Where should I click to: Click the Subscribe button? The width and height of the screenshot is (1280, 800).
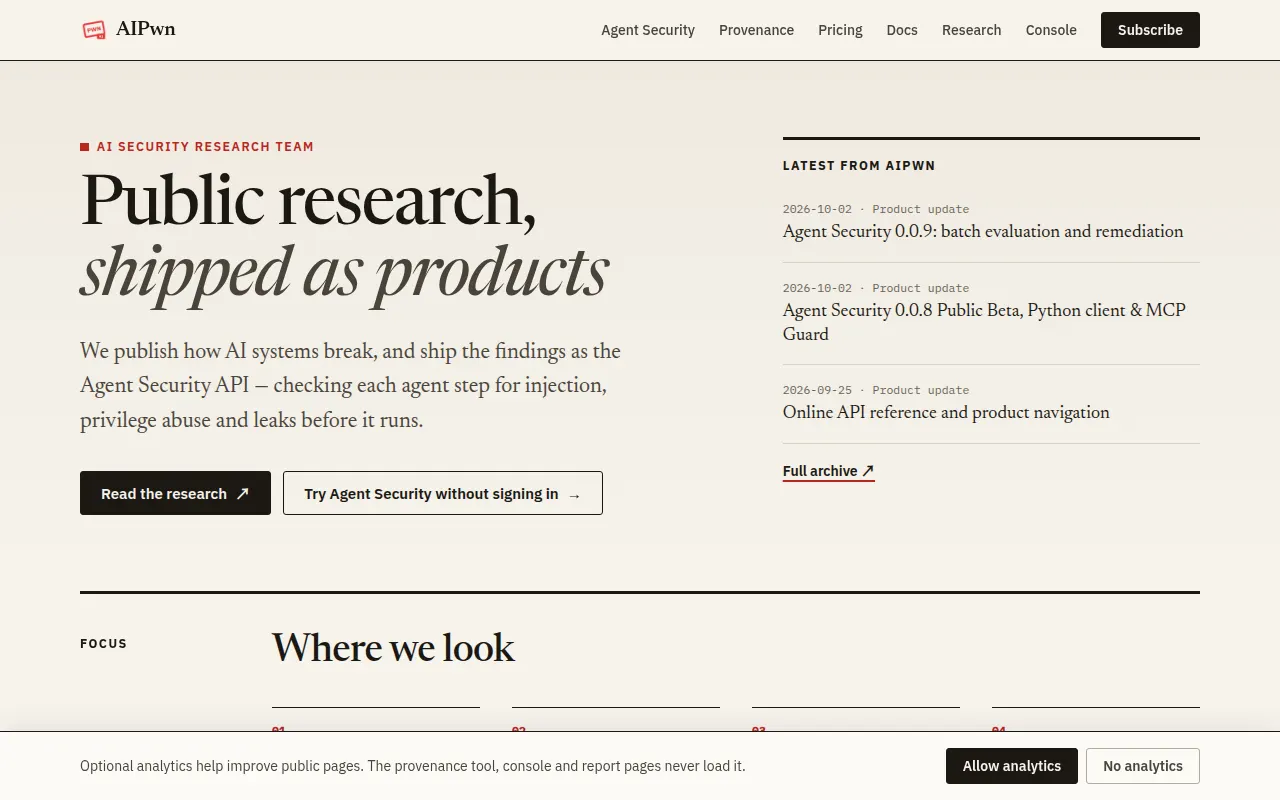1150,30
